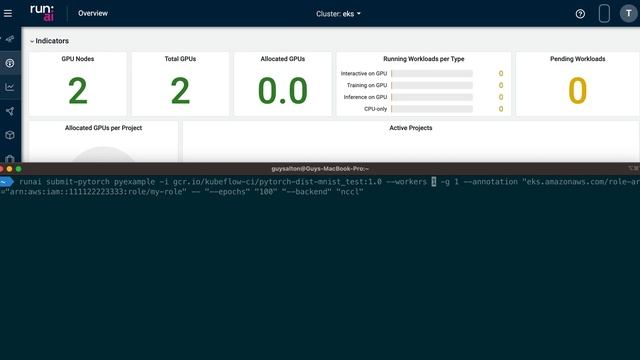Image resolution: width=640 pixels, height=360 pixels.
Task: Open the cube sidebar icon
Action: click(10, 135)
